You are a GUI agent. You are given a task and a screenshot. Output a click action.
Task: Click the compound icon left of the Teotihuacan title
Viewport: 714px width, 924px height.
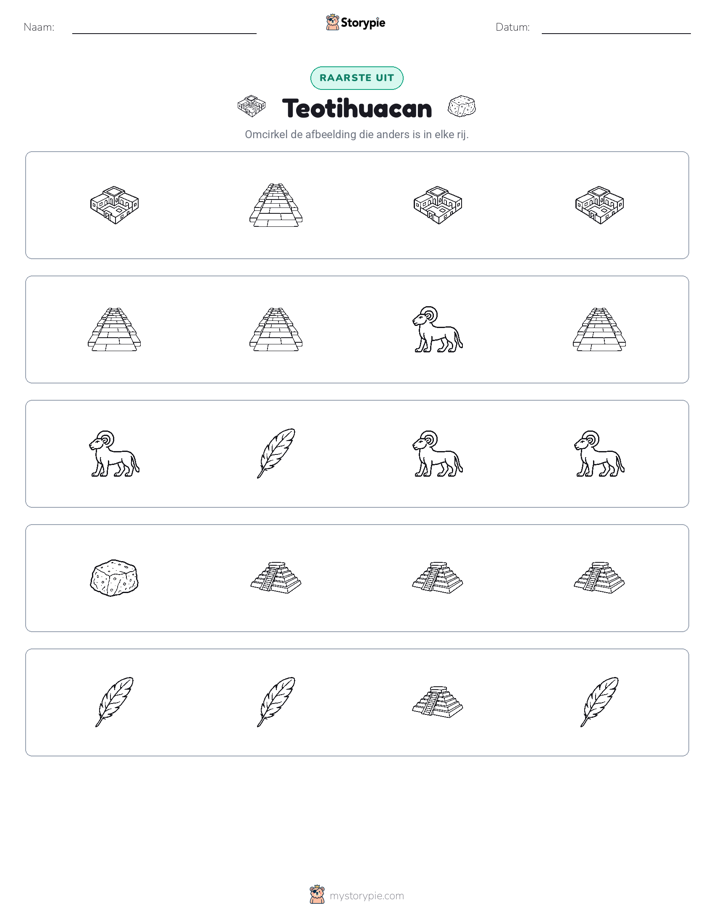click(252, 107)
